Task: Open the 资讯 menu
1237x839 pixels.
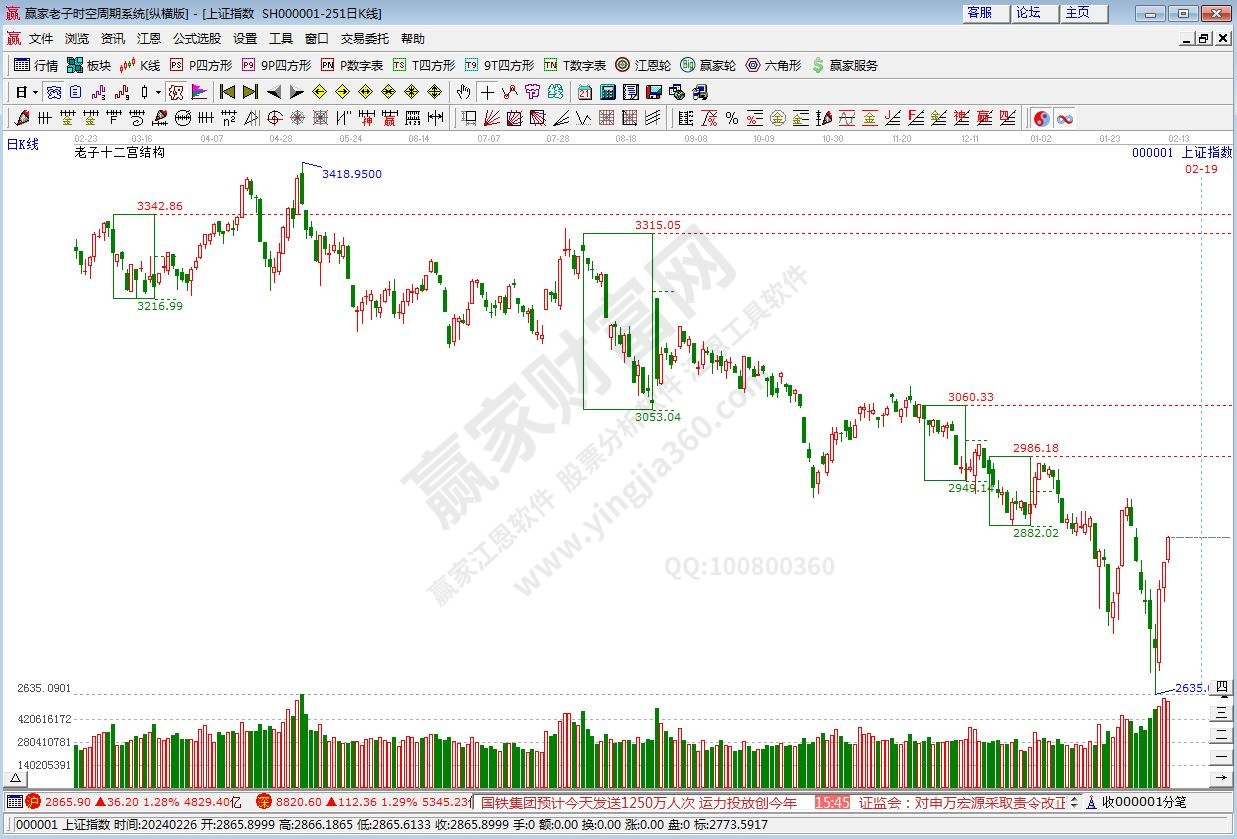Action: click(x=113, y=39)
